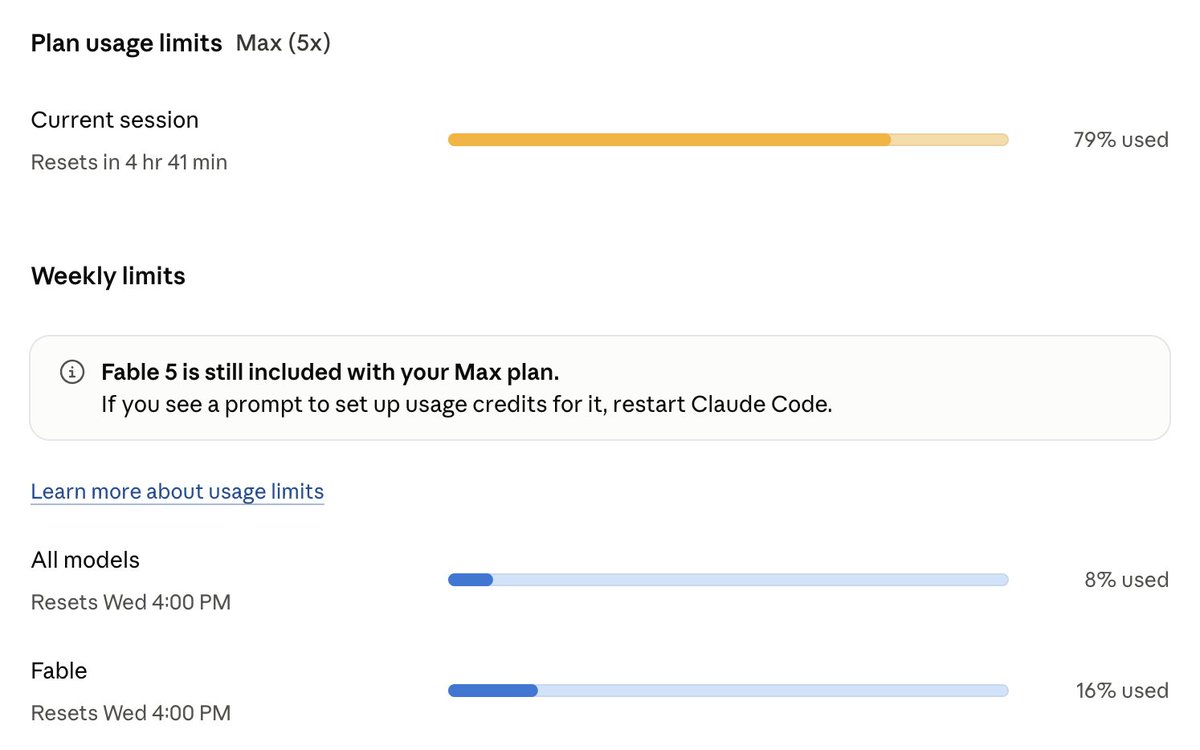Click the Fable 5 still included bold notice

point(330,372)
